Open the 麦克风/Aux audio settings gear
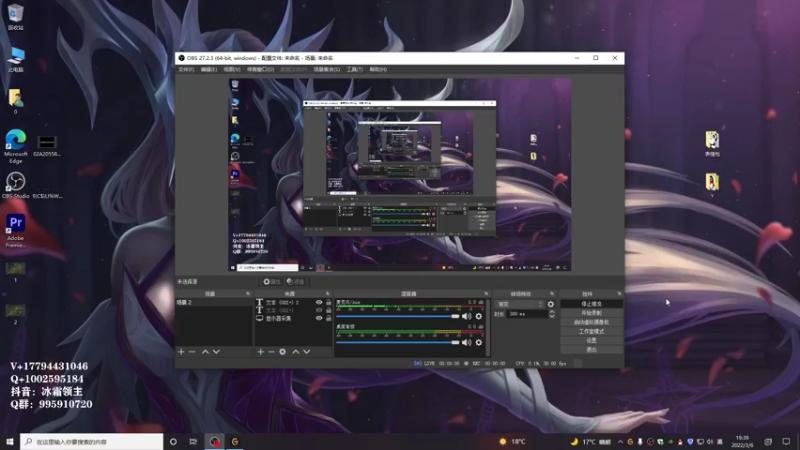Viewport: 800px width, 450px height. click(479, 316)
